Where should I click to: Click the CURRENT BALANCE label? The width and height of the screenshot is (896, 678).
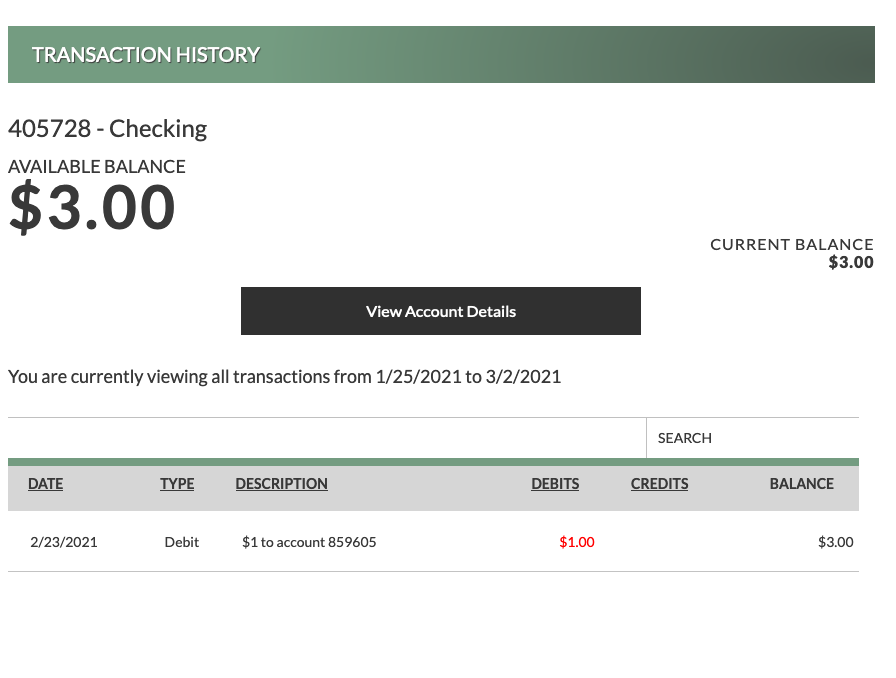pos(791,245)
